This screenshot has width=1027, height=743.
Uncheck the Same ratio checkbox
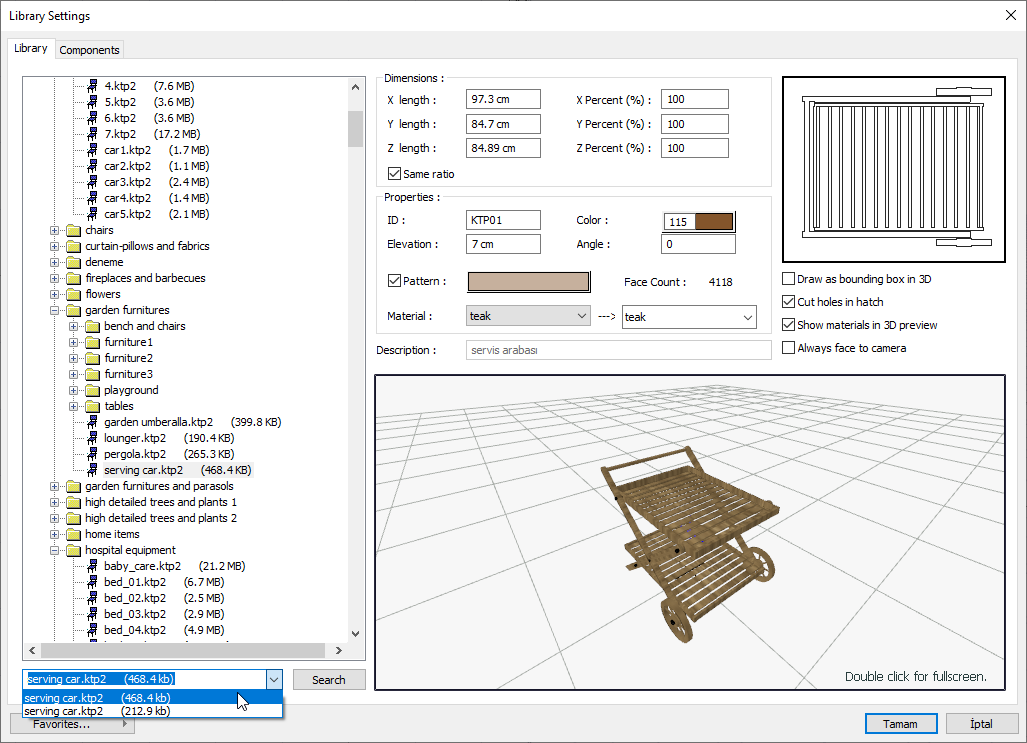[394, 174]
